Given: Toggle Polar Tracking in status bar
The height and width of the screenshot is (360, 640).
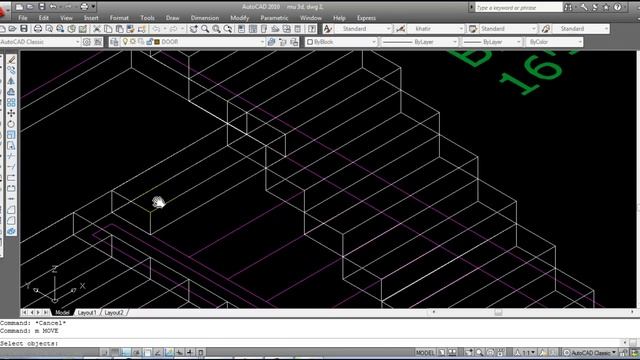Looking at the screenshot, I should point(137,352).
